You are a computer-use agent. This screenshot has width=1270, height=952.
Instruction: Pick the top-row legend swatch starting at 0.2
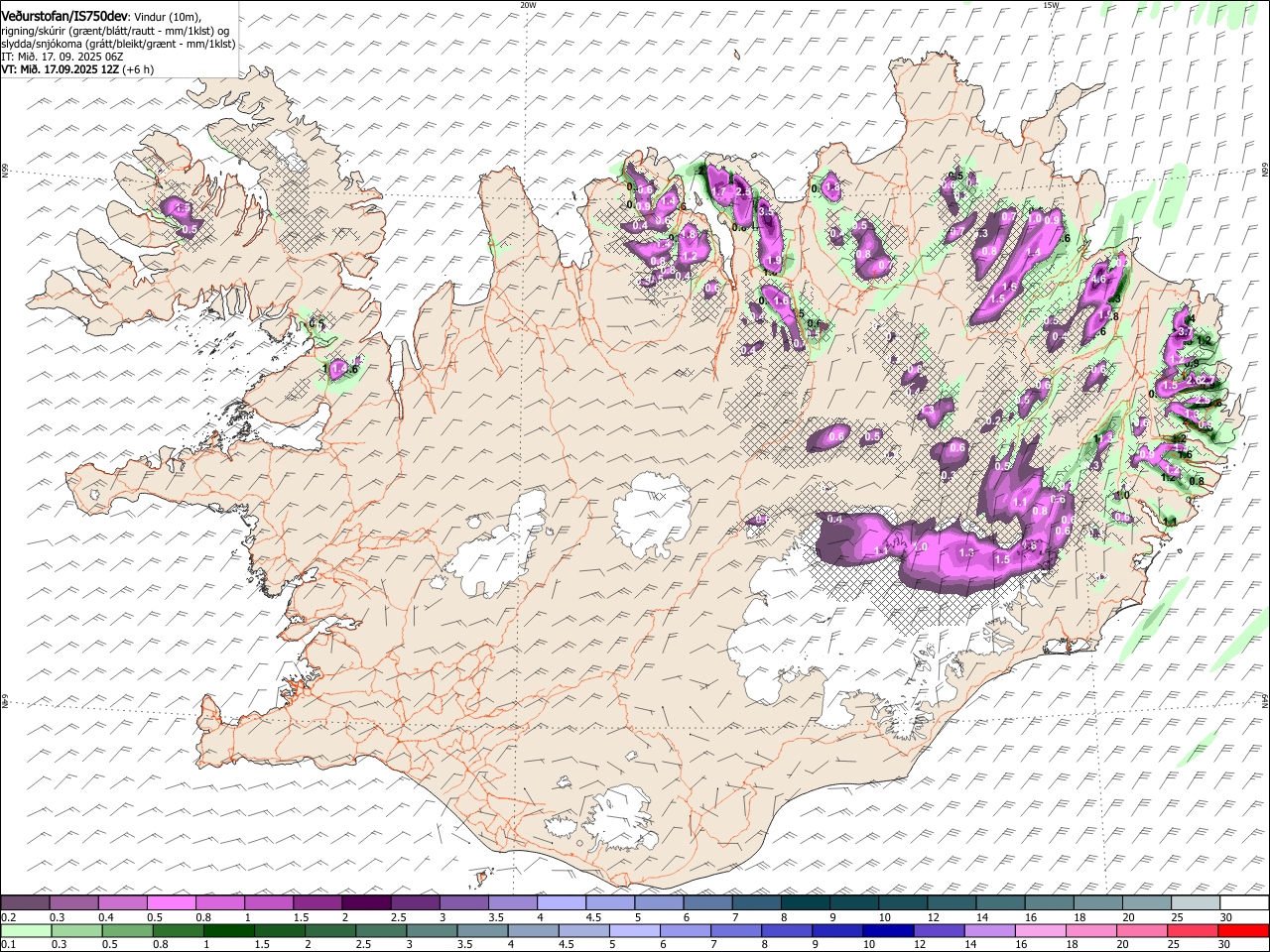click(25, 902)
